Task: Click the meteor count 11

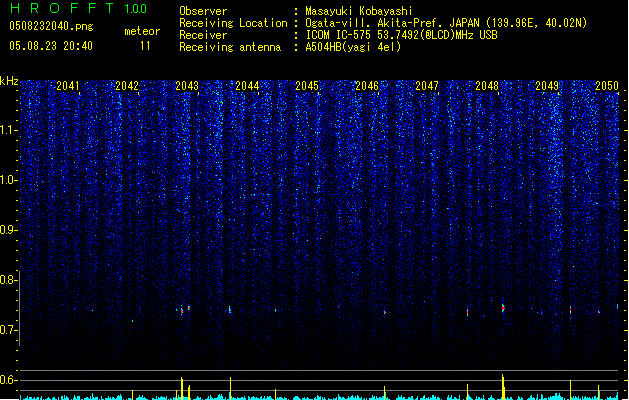Action: [x=145, y=46]
